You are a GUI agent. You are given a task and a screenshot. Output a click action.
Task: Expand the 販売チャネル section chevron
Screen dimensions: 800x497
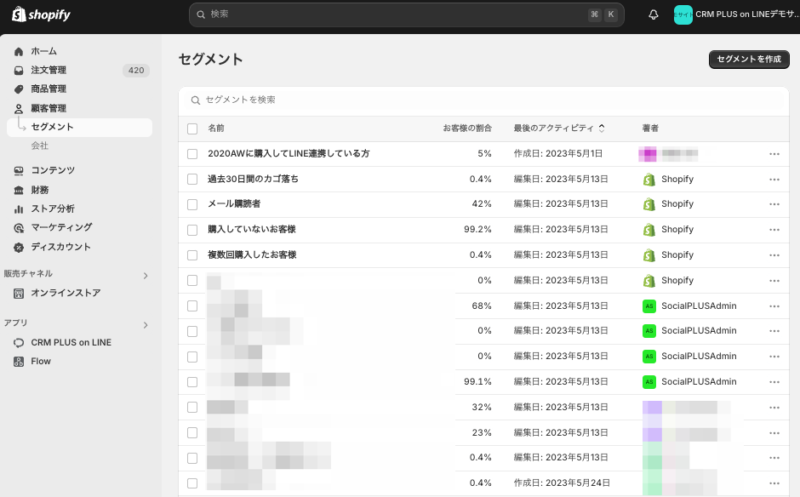(x=145, y=275)
